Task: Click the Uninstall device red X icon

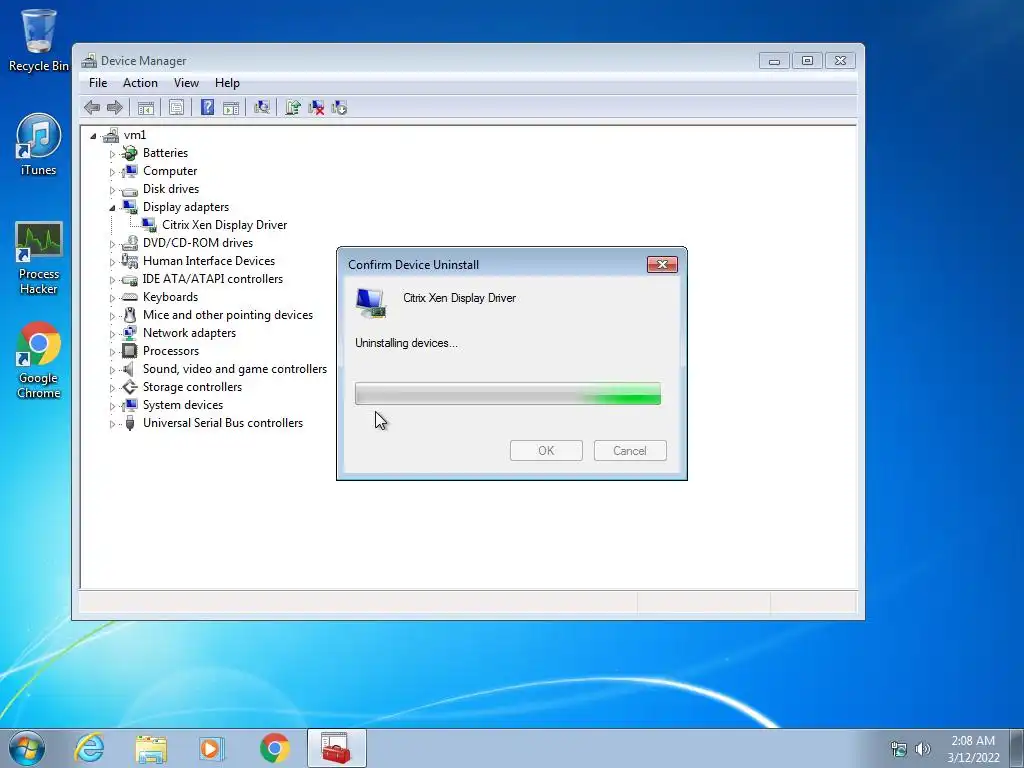Action: point(316,108)
